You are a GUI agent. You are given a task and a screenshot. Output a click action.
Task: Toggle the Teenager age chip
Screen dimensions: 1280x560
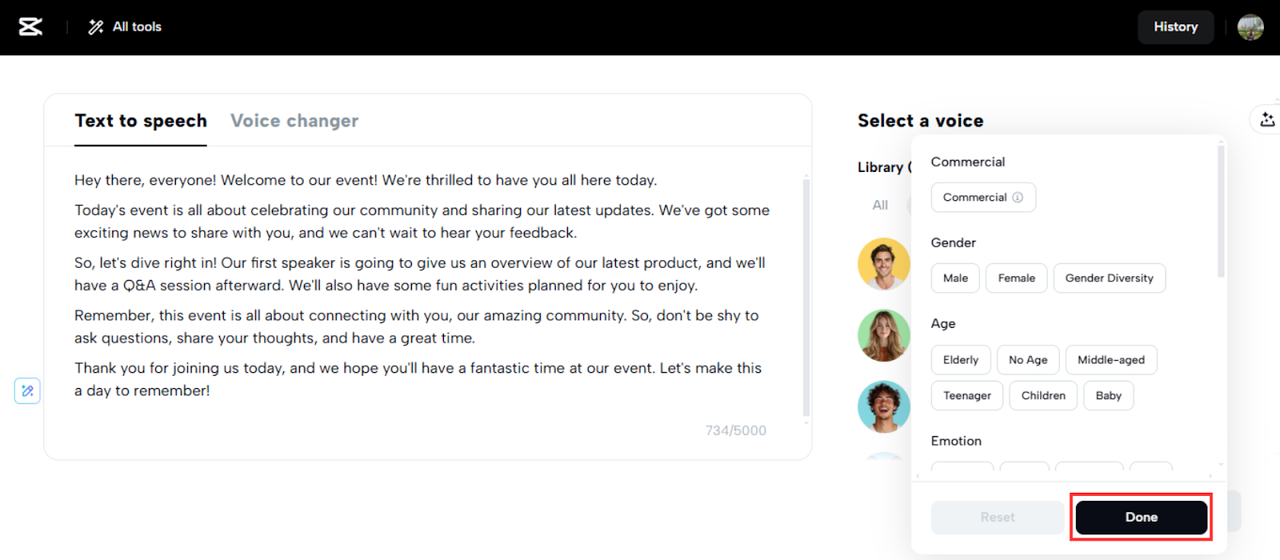click(x=967, y=396)
